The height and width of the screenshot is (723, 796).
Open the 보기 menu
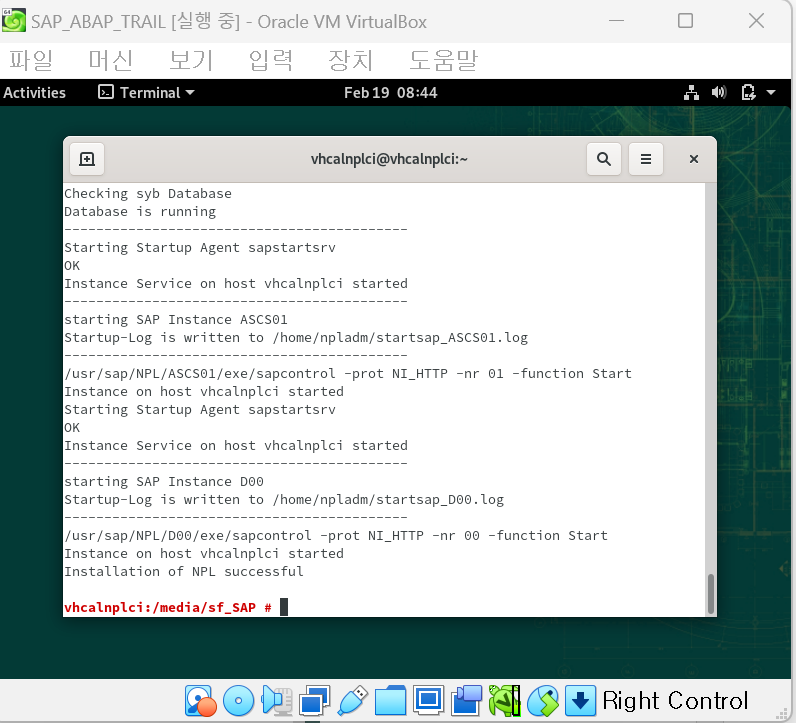[x=191, y=60]
